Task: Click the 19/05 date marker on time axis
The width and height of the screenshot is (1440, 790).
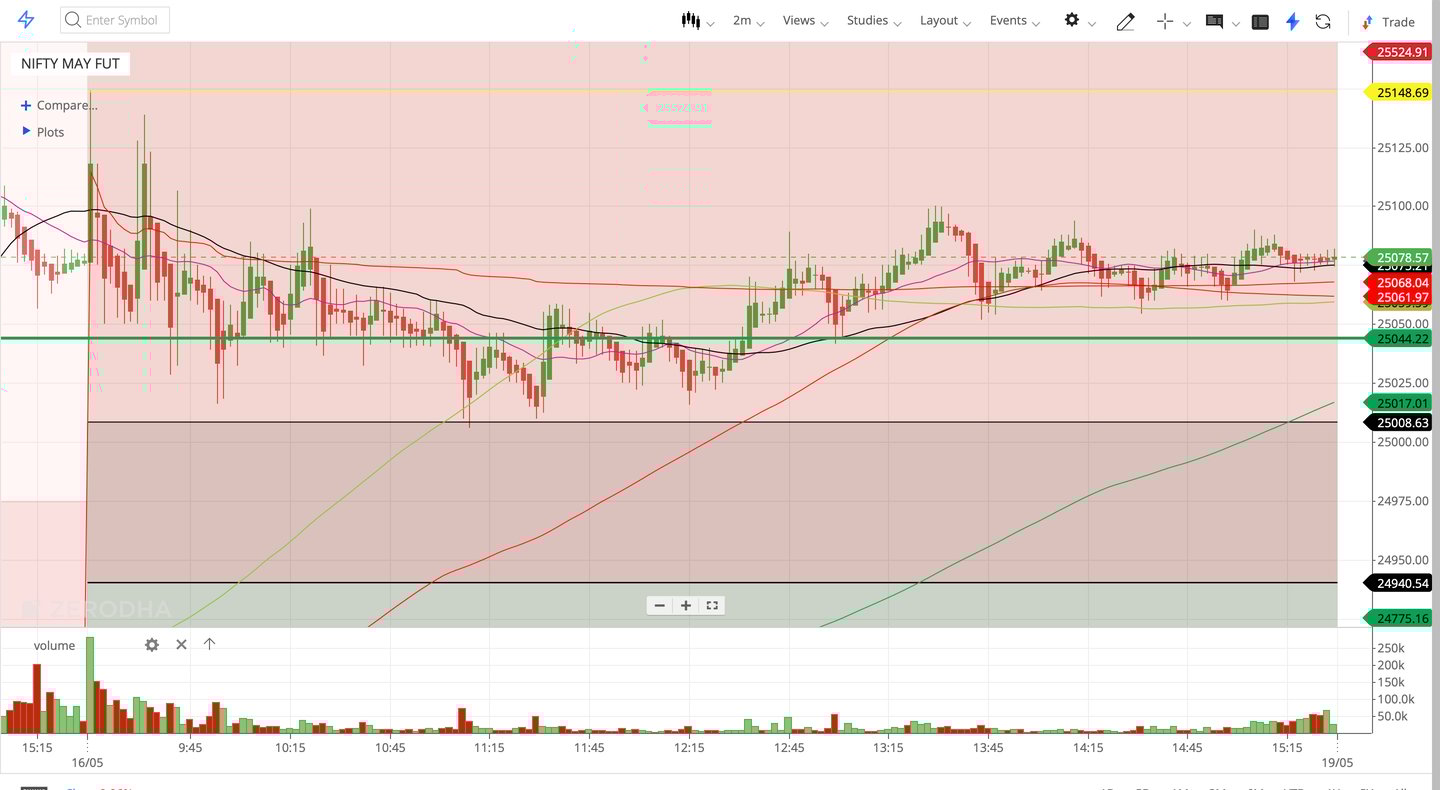Action: (1337, 763)
